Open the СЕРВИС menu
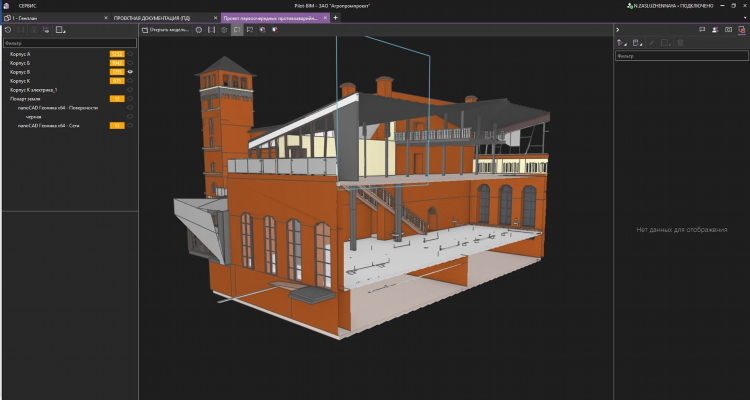The height and width of the screenshot is (400, 750). pos(27,6)
